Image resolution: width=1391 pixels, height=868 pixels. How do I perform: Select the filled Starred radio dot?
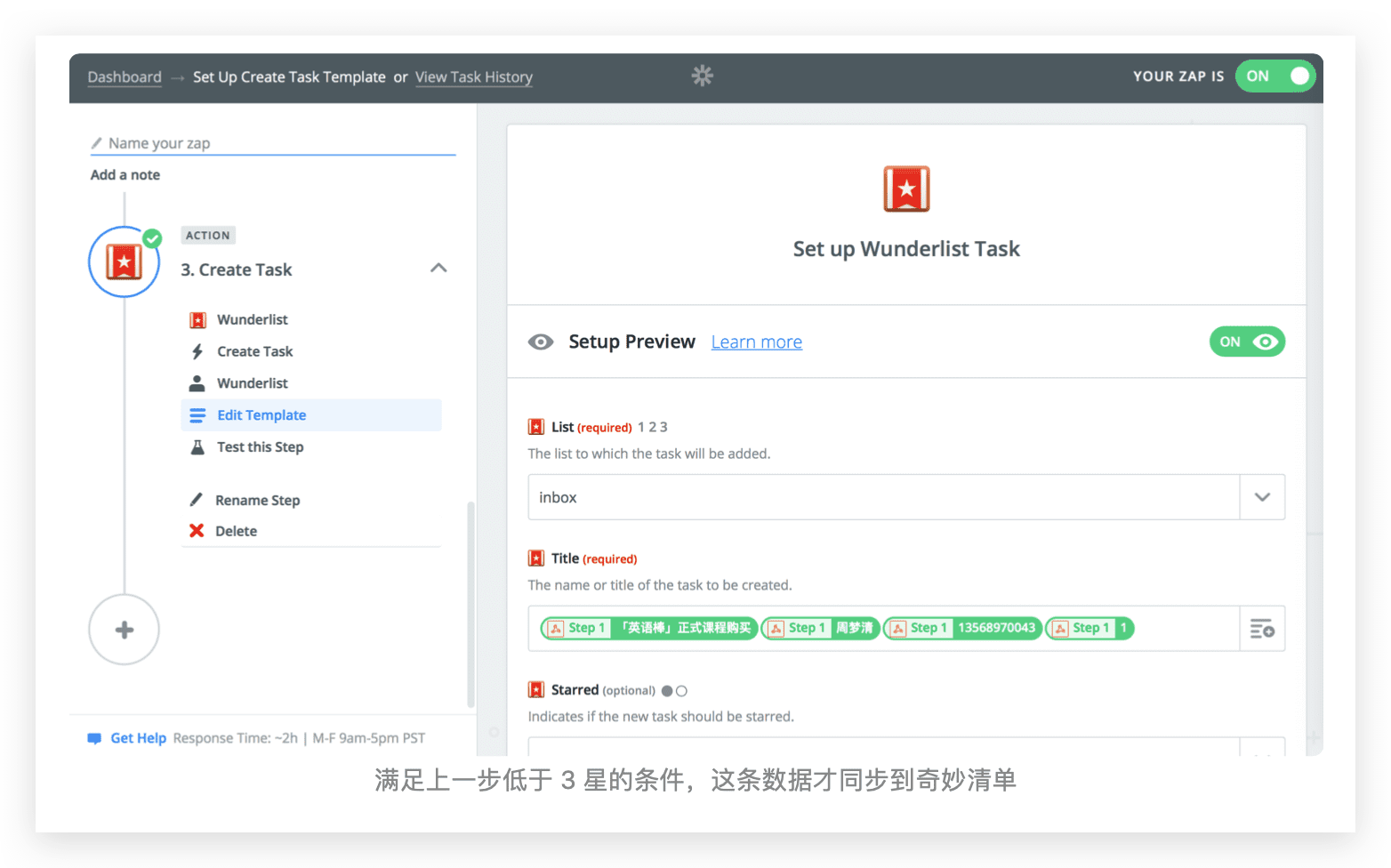[x=667, y=691]
